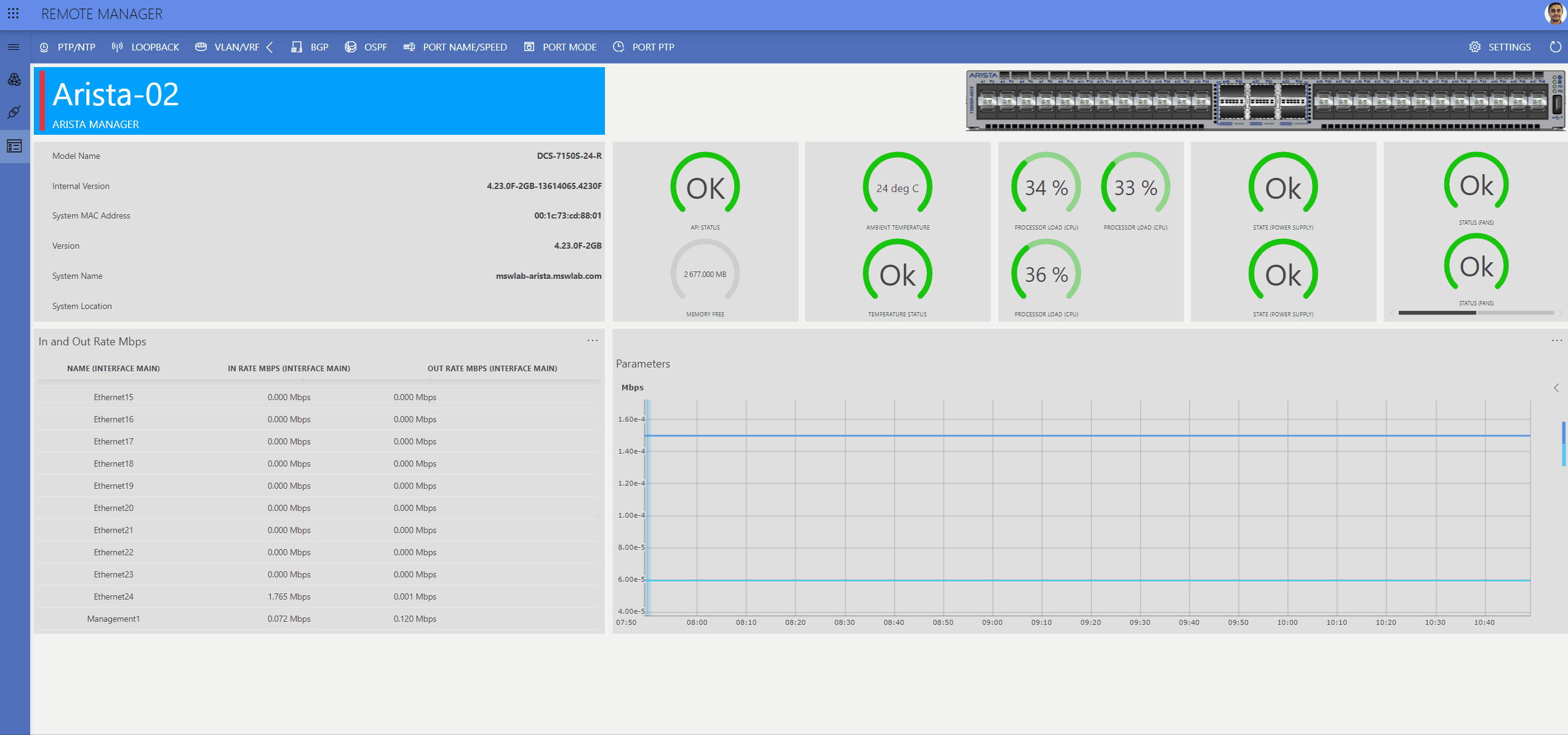
Task: Open the app launcher grid icon
Action: (13, 13)
